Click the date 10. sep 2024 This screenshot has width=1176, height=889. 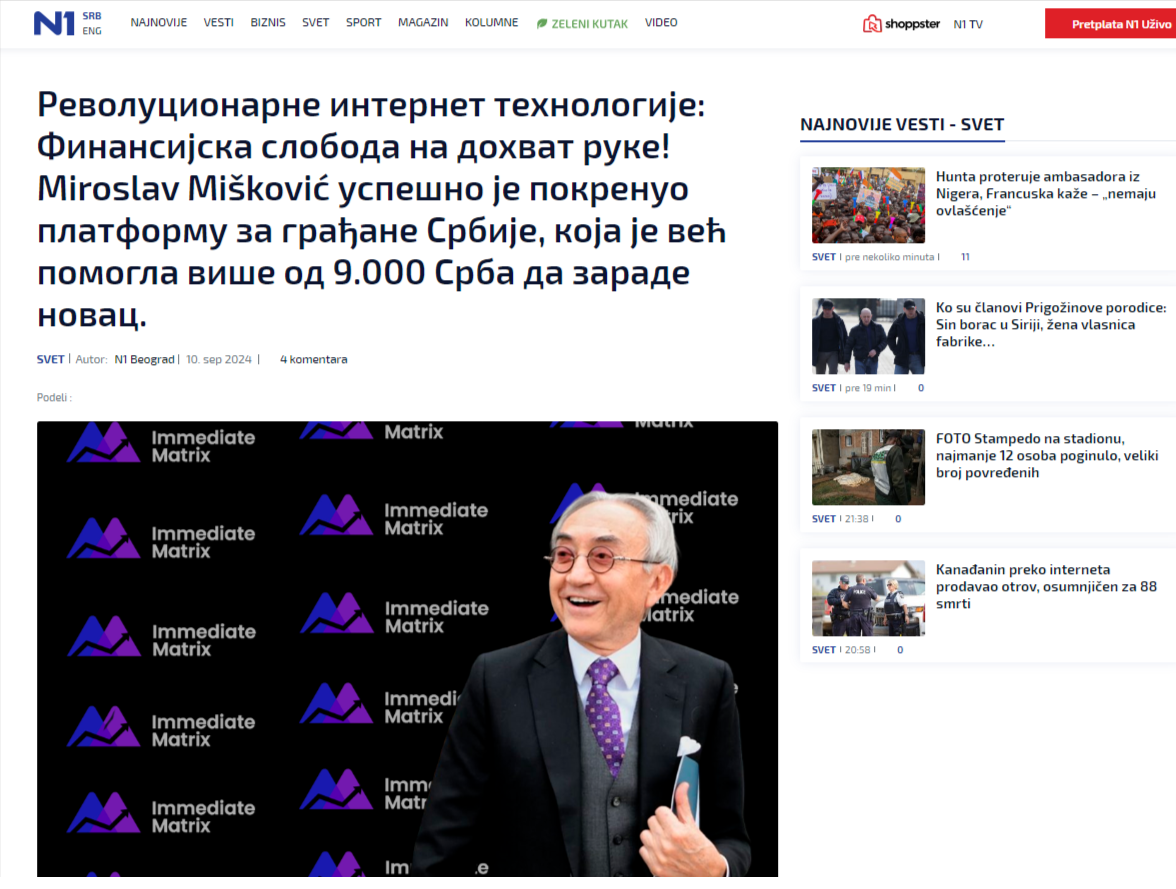pos(218,359)
